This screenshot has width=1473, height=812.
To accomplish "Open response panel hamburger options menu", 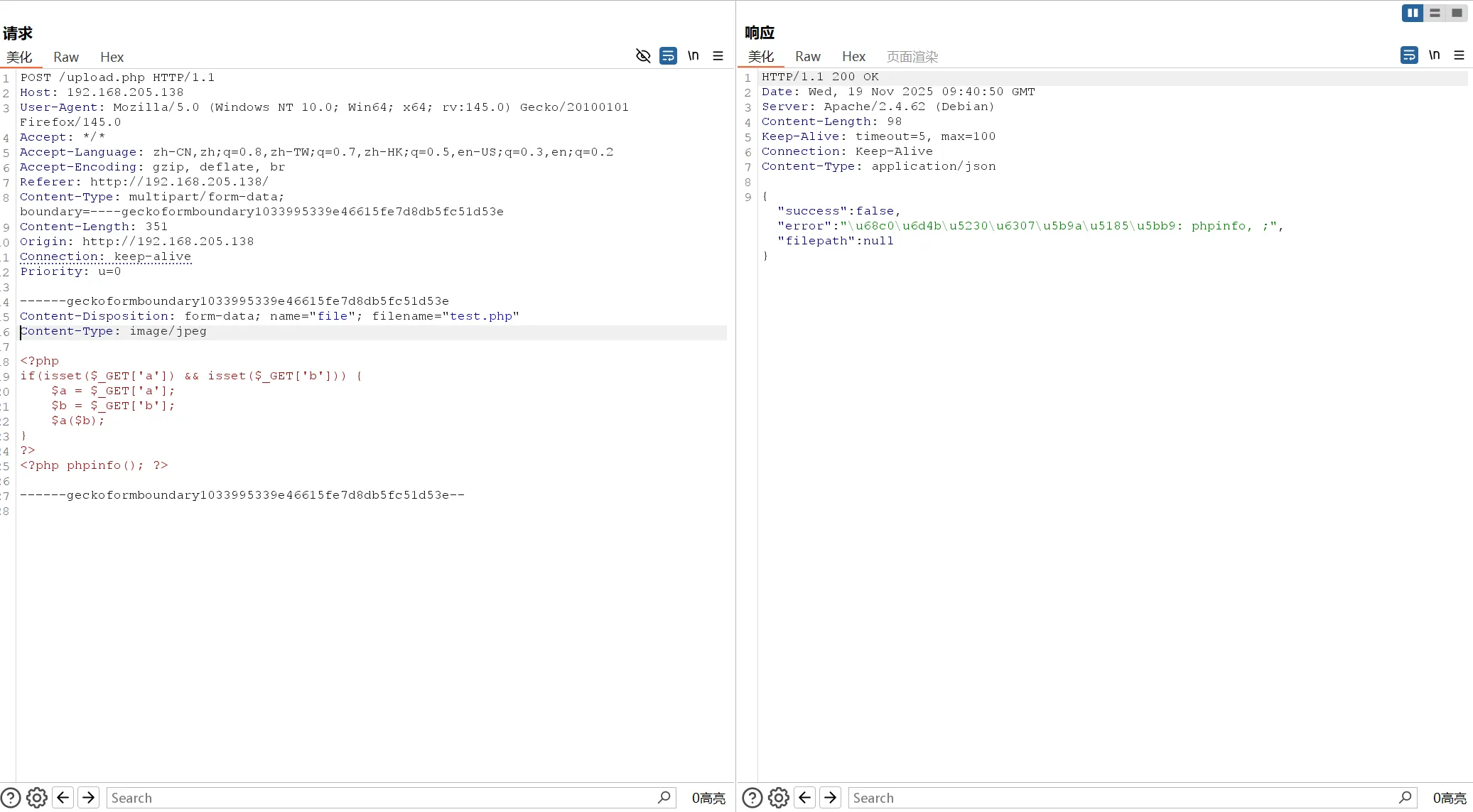I will 1459,55.
